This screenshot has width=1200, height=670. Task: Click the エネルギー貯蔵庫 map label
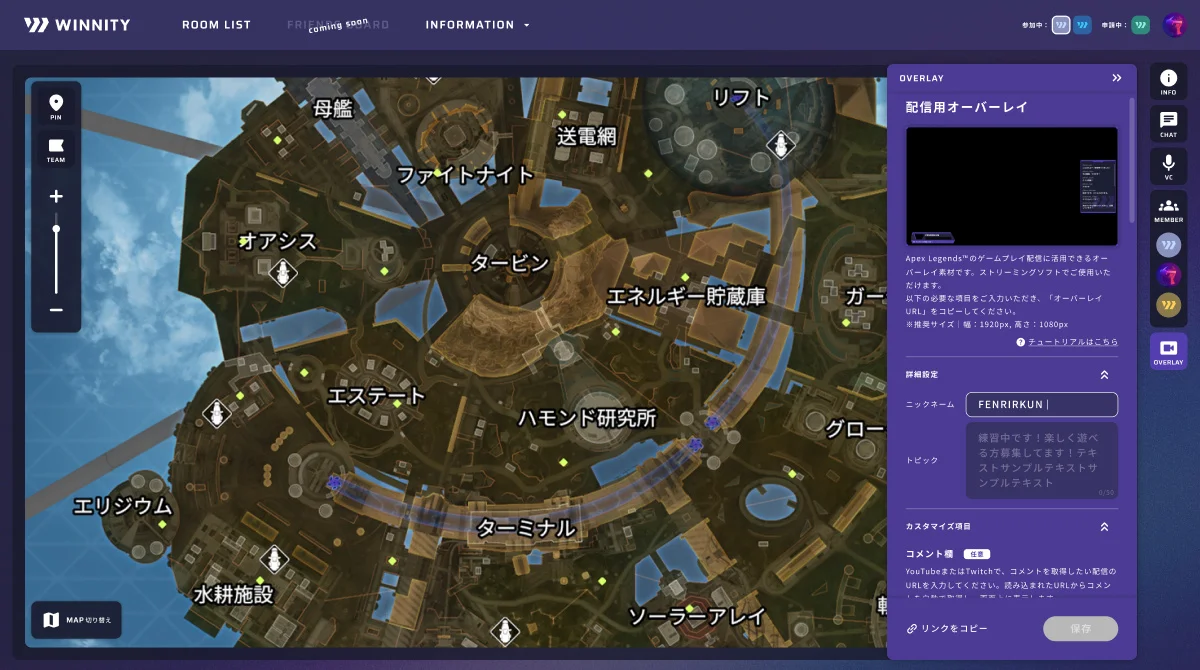[x=686, y=296]
